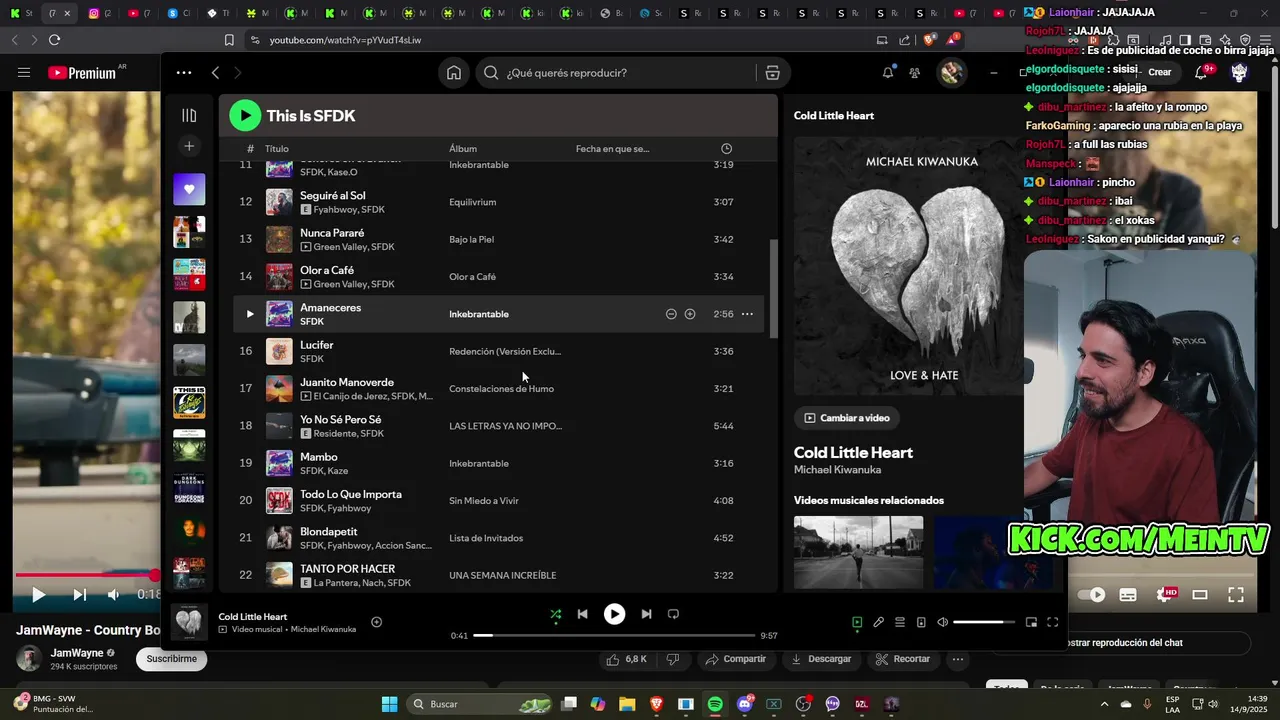Toggle repeat in Spotify player
The height and width of the screenshot is (720, 1280).
point(673,614)
